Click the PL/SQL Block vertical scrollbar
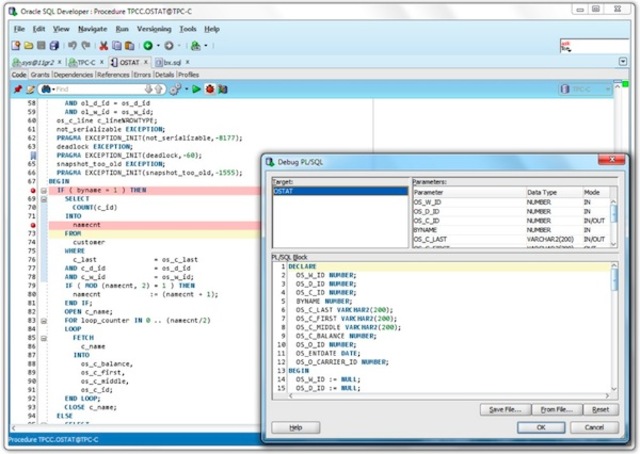This screenshot has height=454, width=640. point(614,327)
